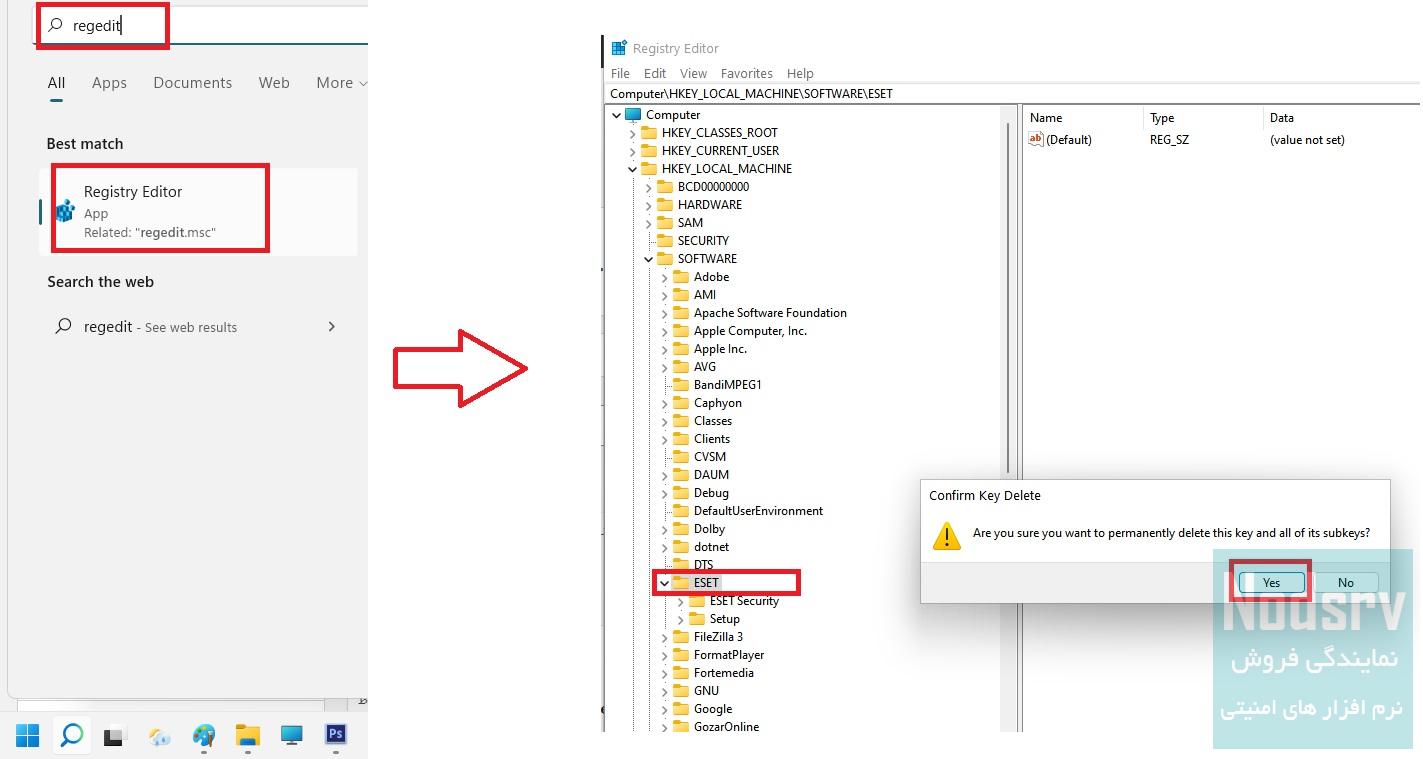Select the Apache Software Foundation key
Screen dimensions: 1423x759
(770, 313)
